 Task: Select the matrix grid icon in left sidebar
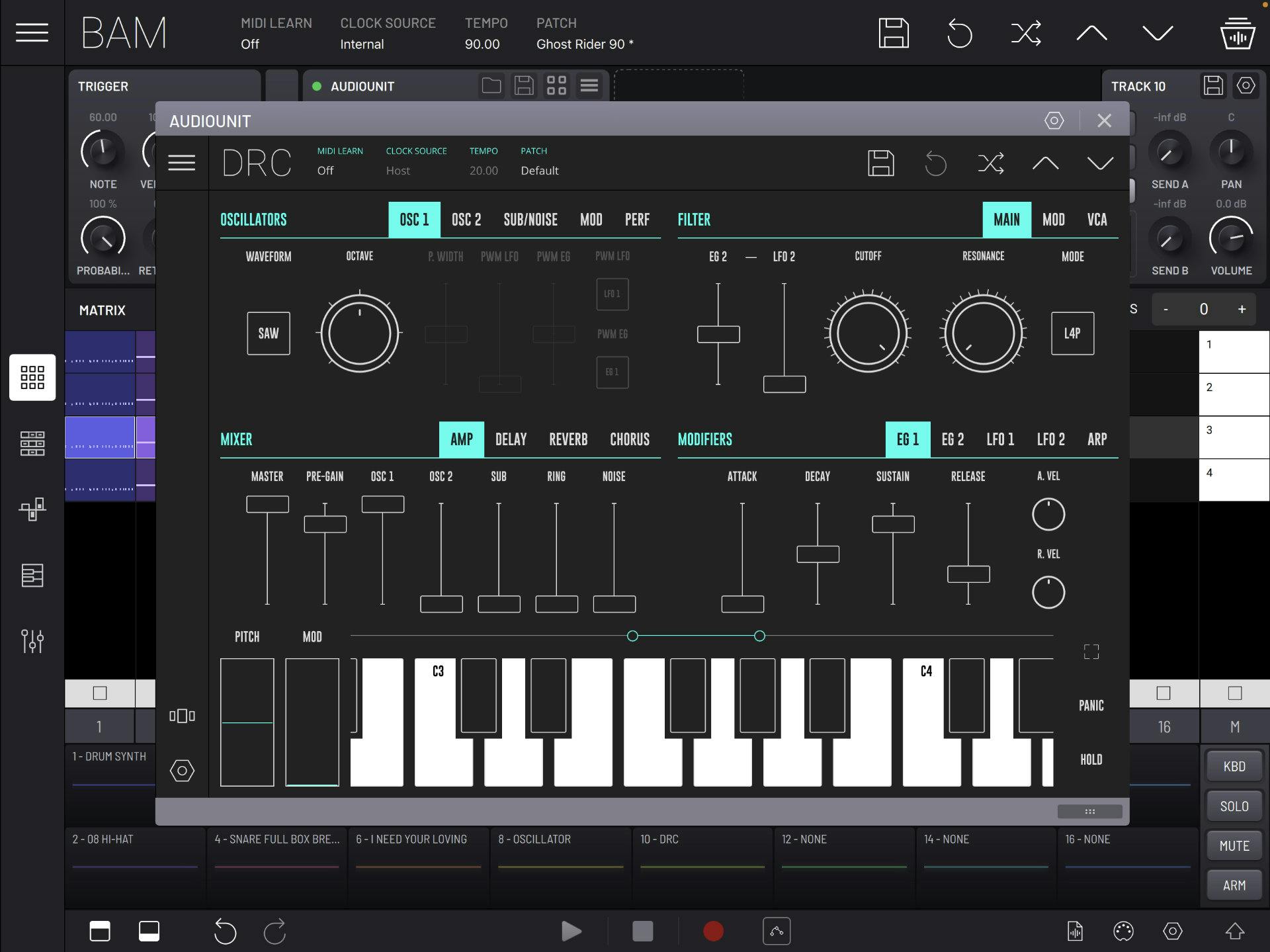click(x=32, y=377)
